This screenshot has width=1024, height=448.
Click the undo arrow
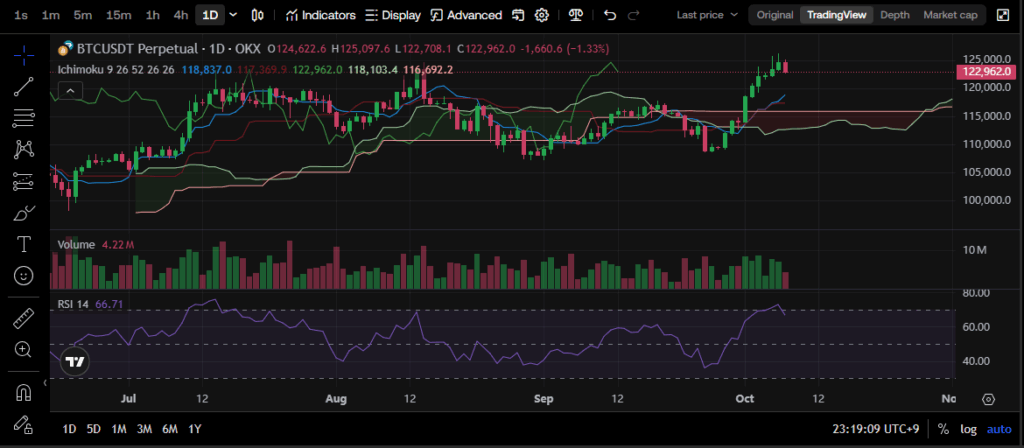610,15
